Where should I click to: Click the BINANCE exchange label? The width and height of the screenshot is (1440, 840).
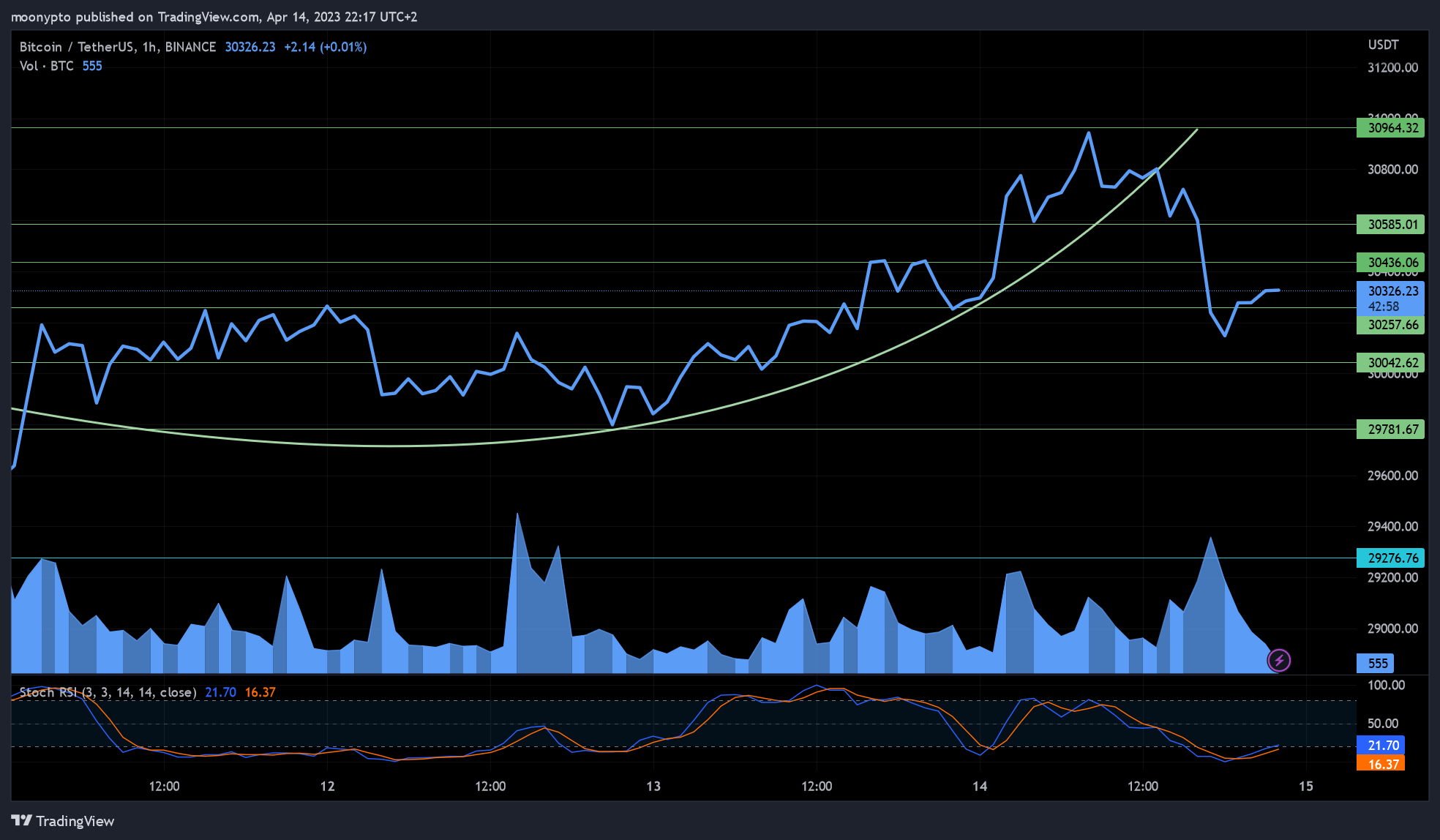[190, 47]
